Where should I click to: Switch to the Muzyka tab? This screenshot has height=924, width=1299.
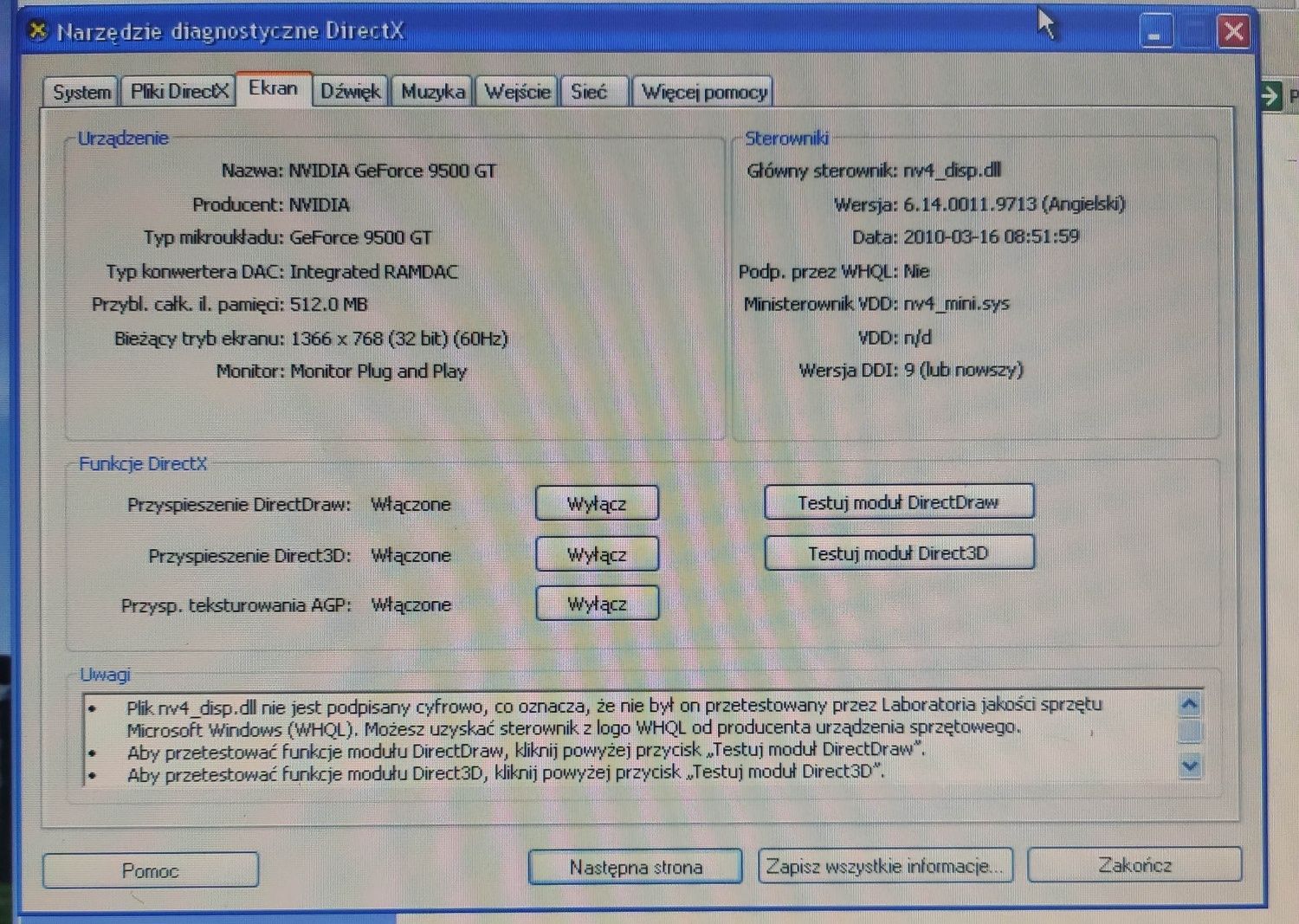[x=432, y=92]
